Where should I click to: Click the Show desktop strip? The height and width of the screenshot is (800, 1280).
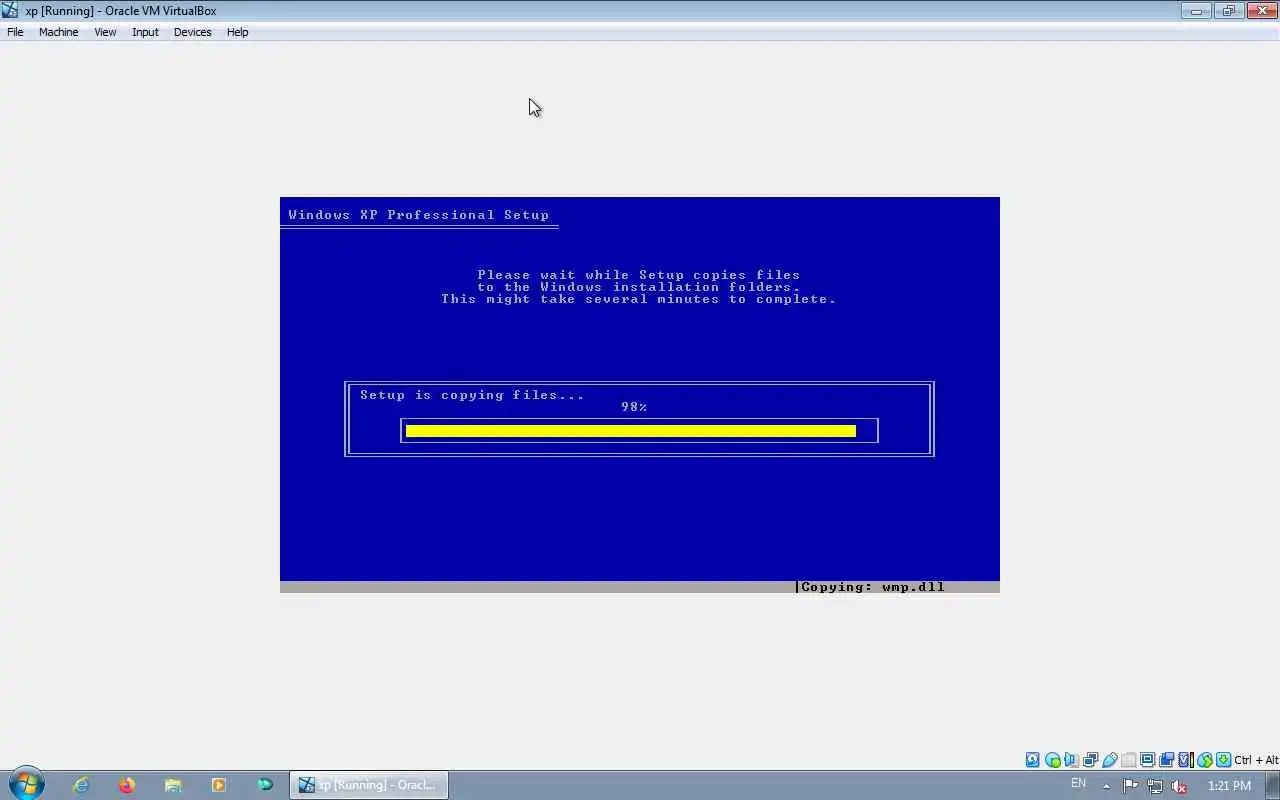[x=1273, y=786]
